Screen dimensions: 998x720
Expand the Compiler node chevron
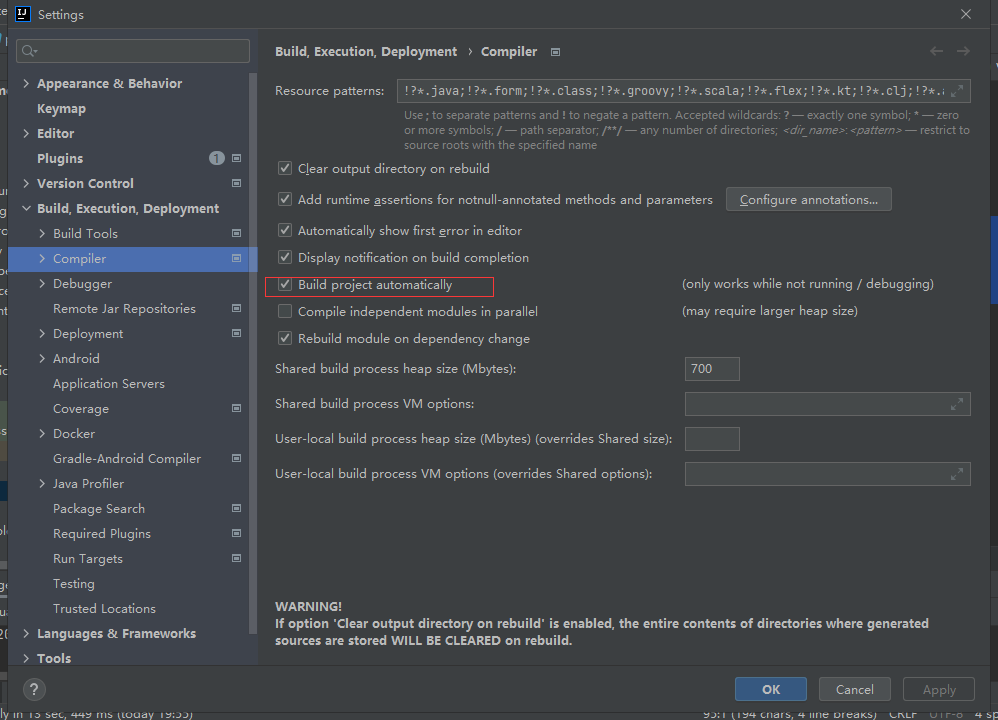[42, 258]
